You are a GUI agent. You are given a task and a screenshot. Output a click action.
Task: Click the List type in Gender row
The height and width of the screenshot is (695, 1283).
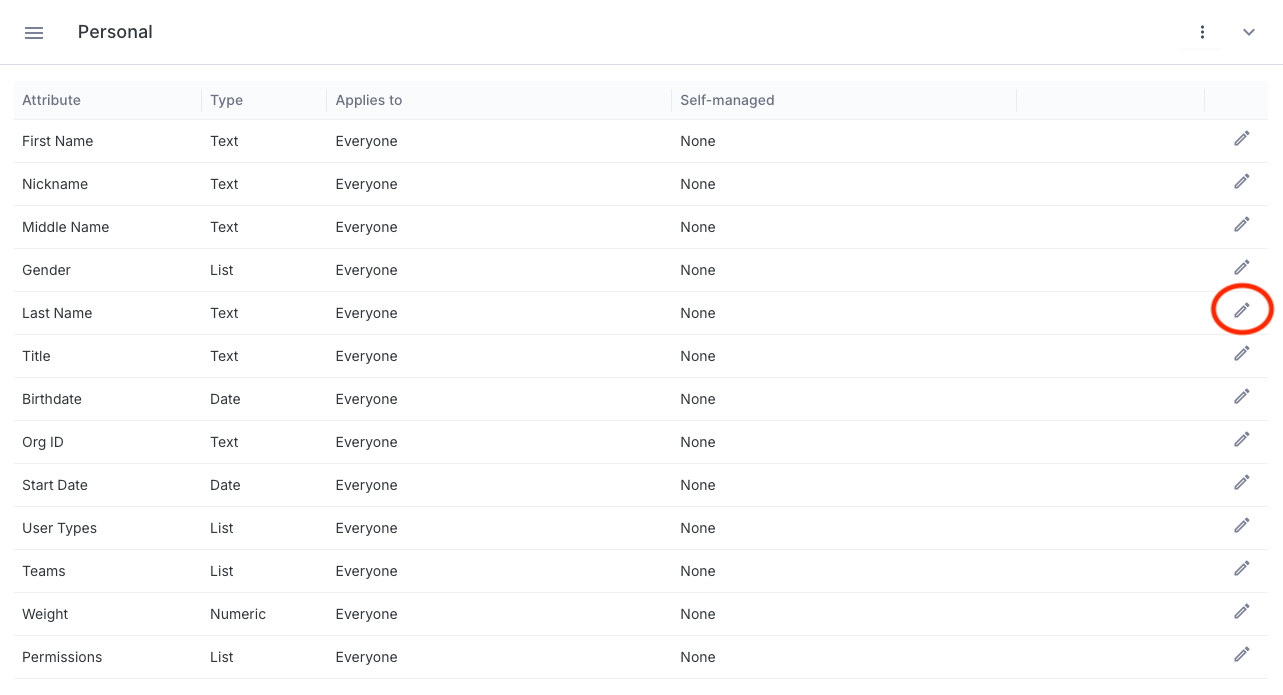point(222,270)
